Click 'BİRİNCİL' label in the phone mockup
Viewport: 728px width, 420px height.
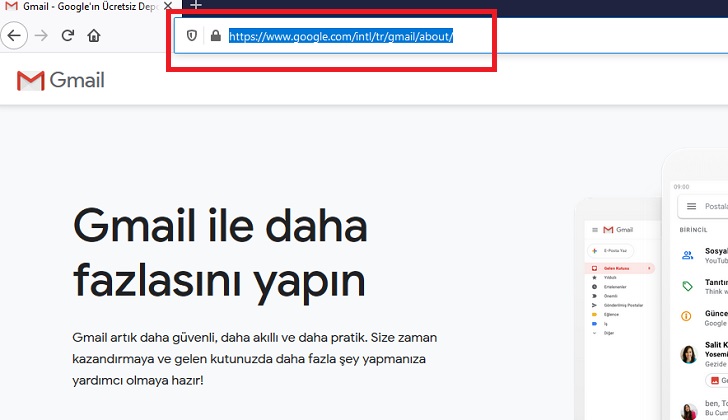tap(693, 230)
